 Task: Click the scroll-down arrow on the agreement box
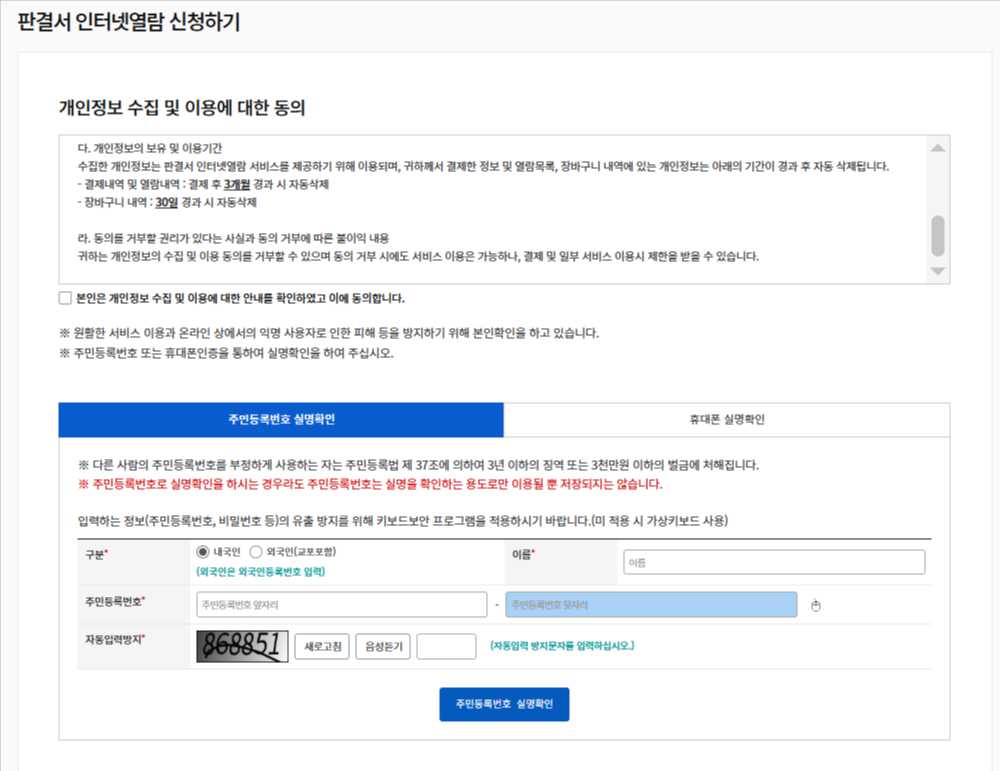tap(937, 270)
